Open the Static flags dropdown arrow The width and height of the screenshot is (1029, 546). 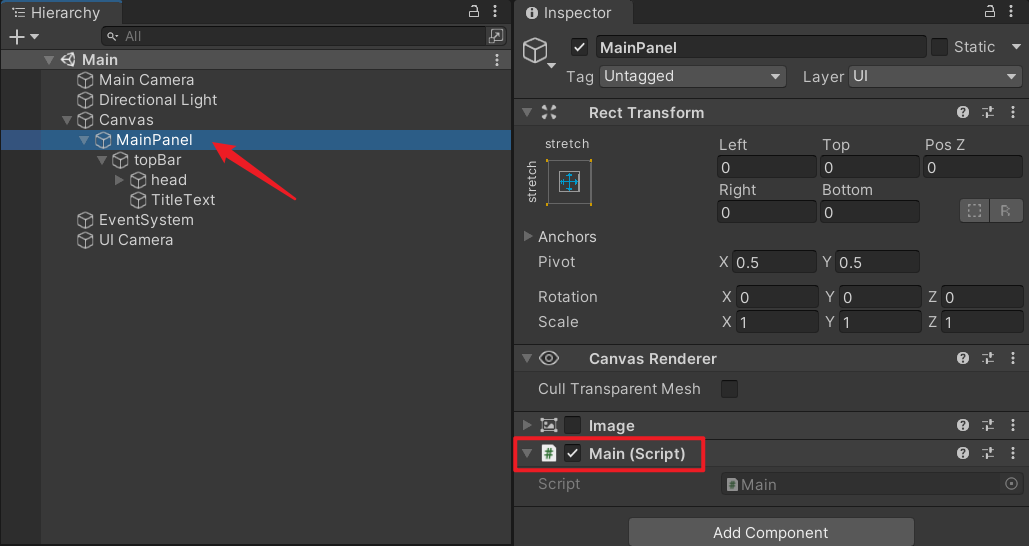pyautogui.click(x=1016, y=47)
